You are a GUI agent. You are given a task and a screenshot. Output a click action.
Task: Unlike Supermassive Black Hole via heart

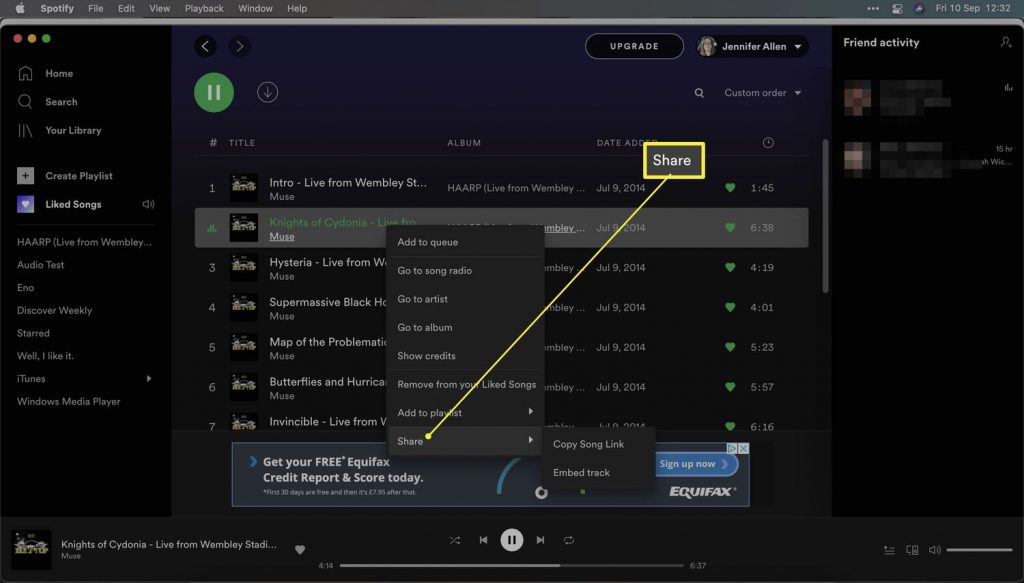730,307
